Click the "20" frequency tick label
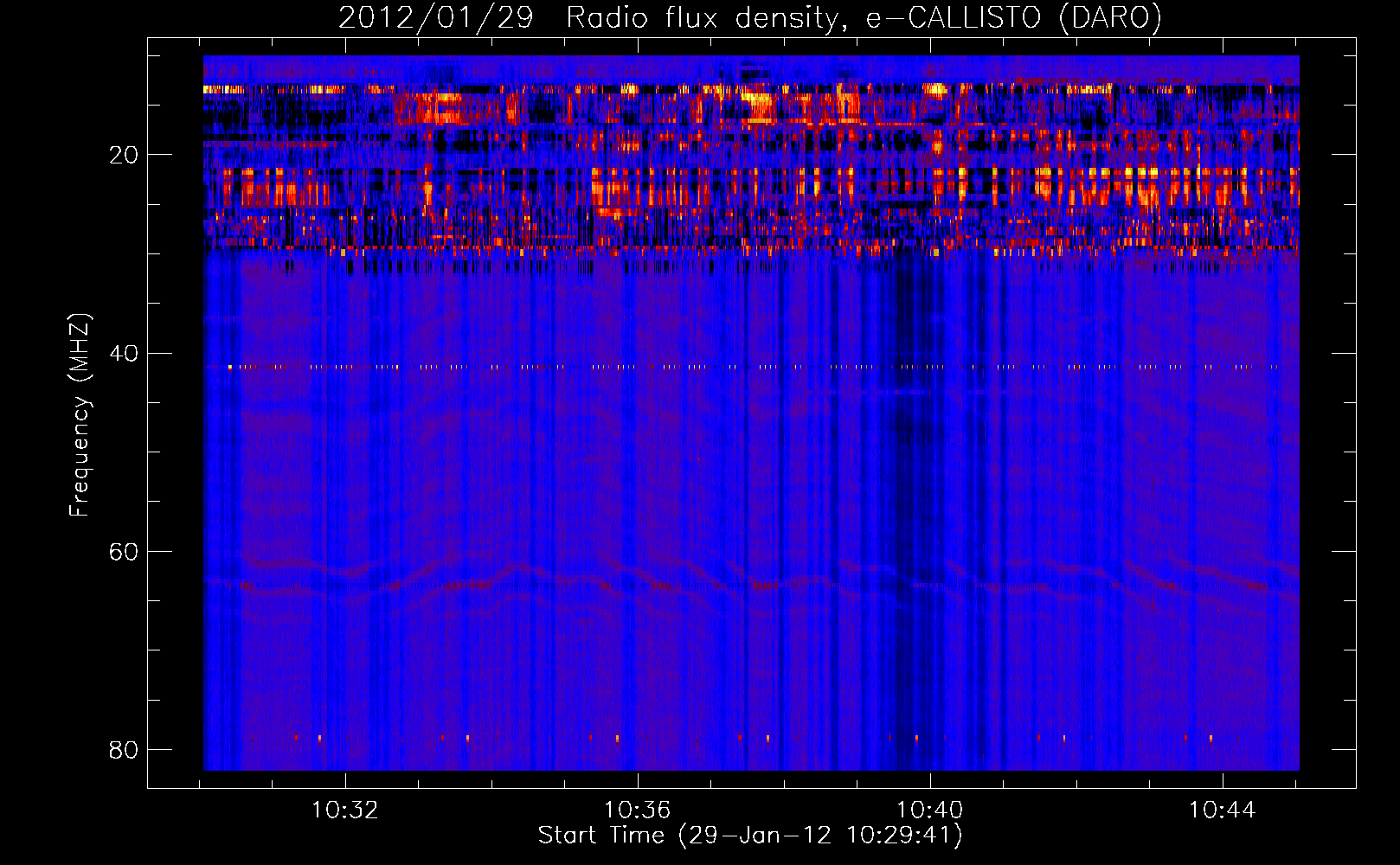 coord(124,155)
